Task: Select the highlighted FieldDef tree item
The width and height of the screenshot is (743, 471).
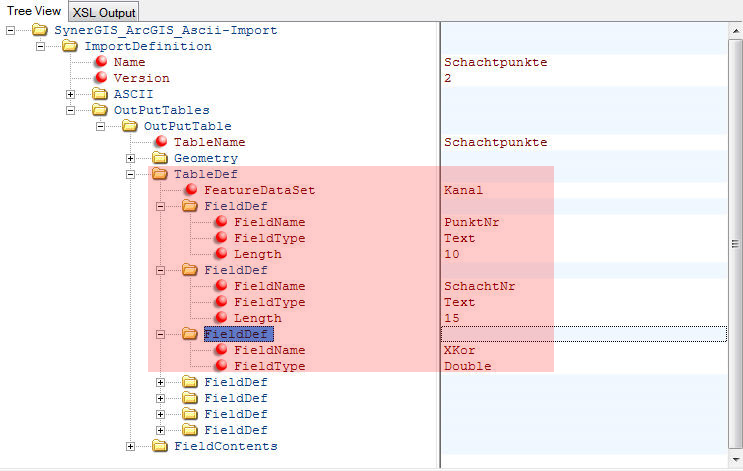Action: [x=236, y=334]
